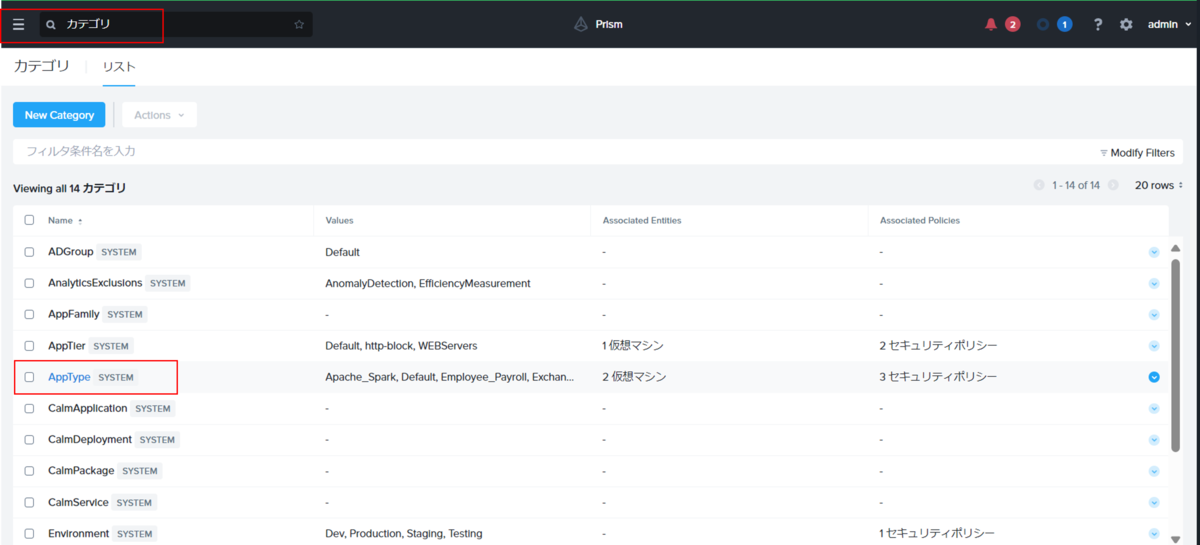Image resolution: width=1200 pixels, height=545 pixels.
Task: Click '1 仮想マシン' in AppTier row
Action: tap(633, 346)
